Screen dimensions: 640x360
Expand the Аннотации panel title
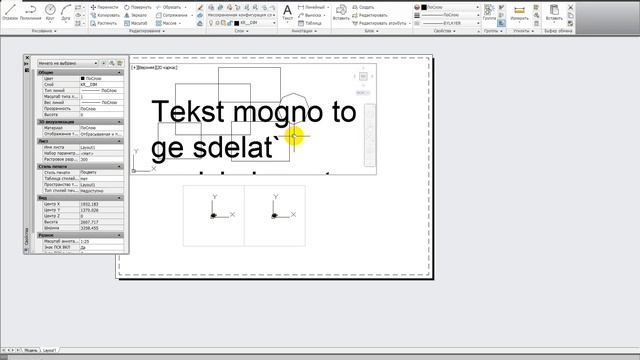point(304,31)
